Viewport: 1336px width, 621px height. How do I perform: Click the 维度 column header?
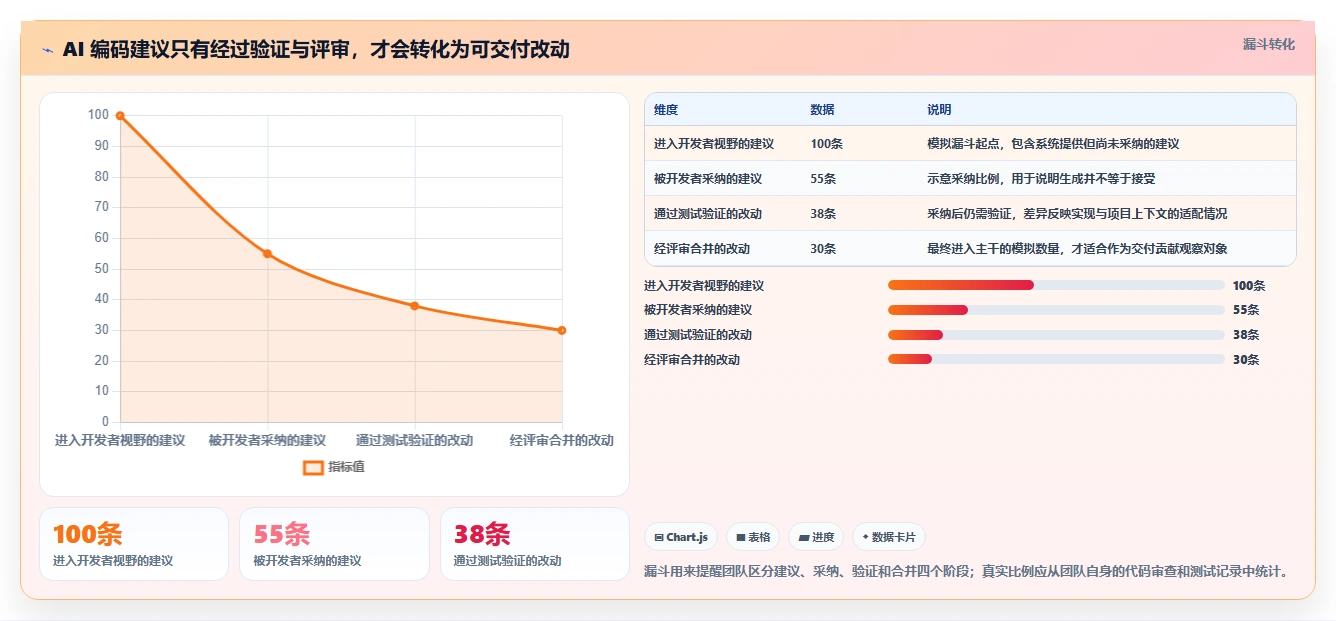click(x=666, y=110)
